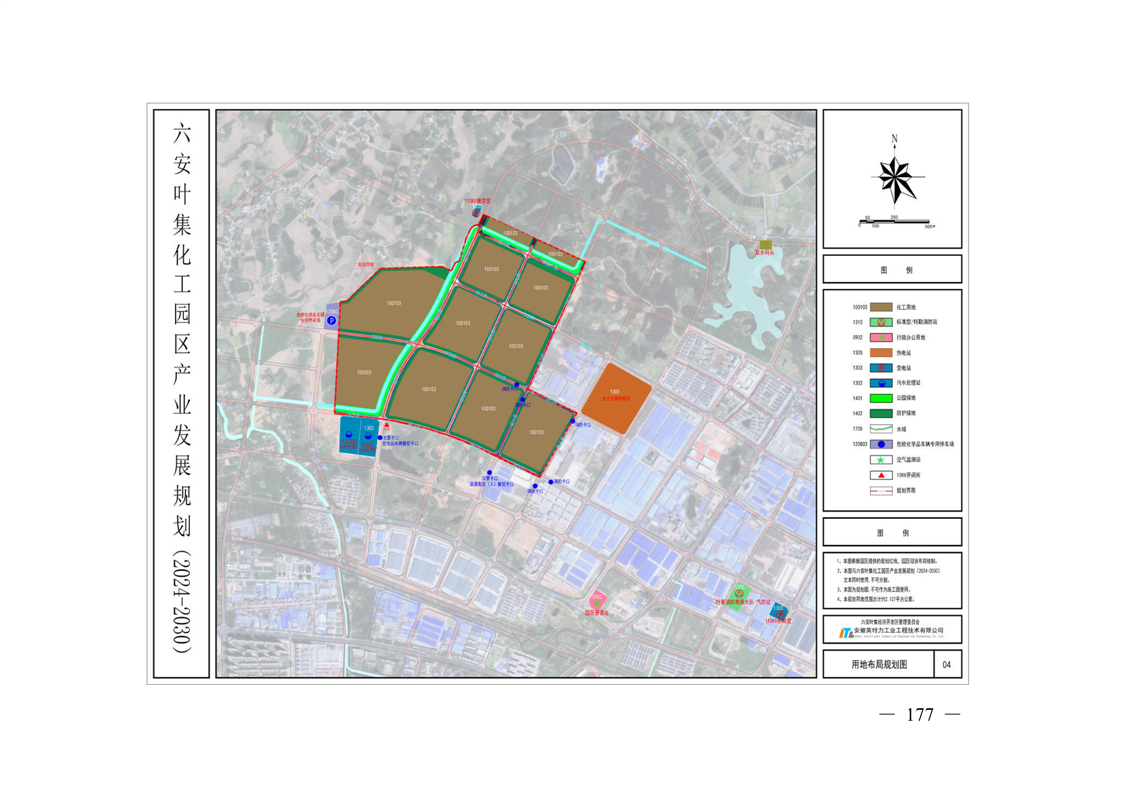Click the fire station symbol in legend
Viewport: 1122px width, 794px height.
[883, 323]
